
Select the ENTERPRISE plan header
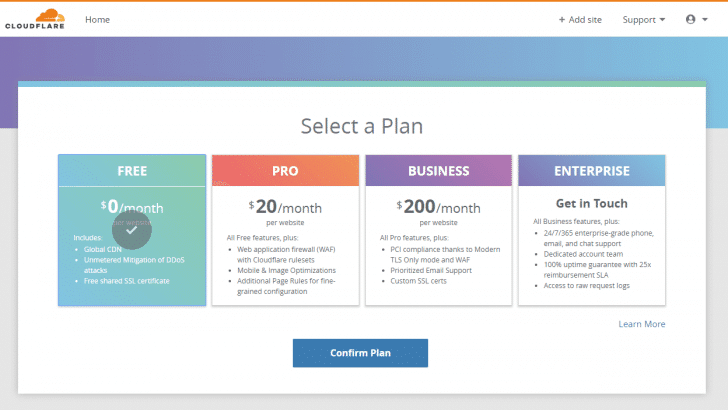[592, 171]
